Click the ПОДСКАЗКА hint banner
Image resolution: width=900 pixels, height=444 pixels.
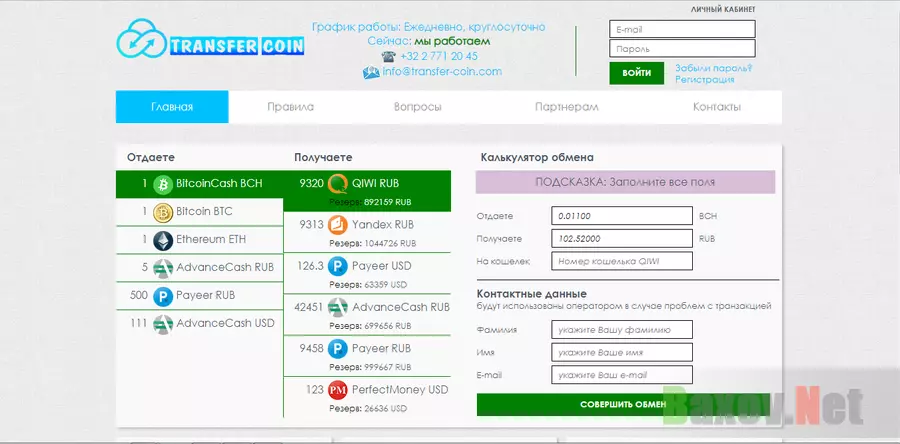(625, 182)
